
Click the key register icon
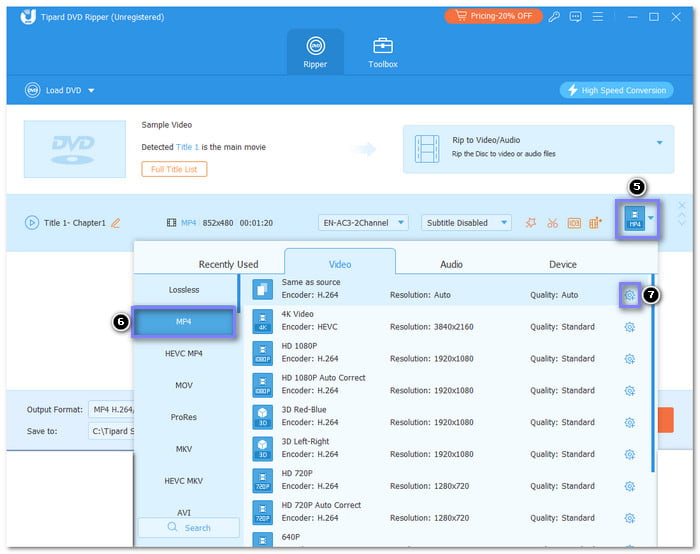tap(554, 17)
